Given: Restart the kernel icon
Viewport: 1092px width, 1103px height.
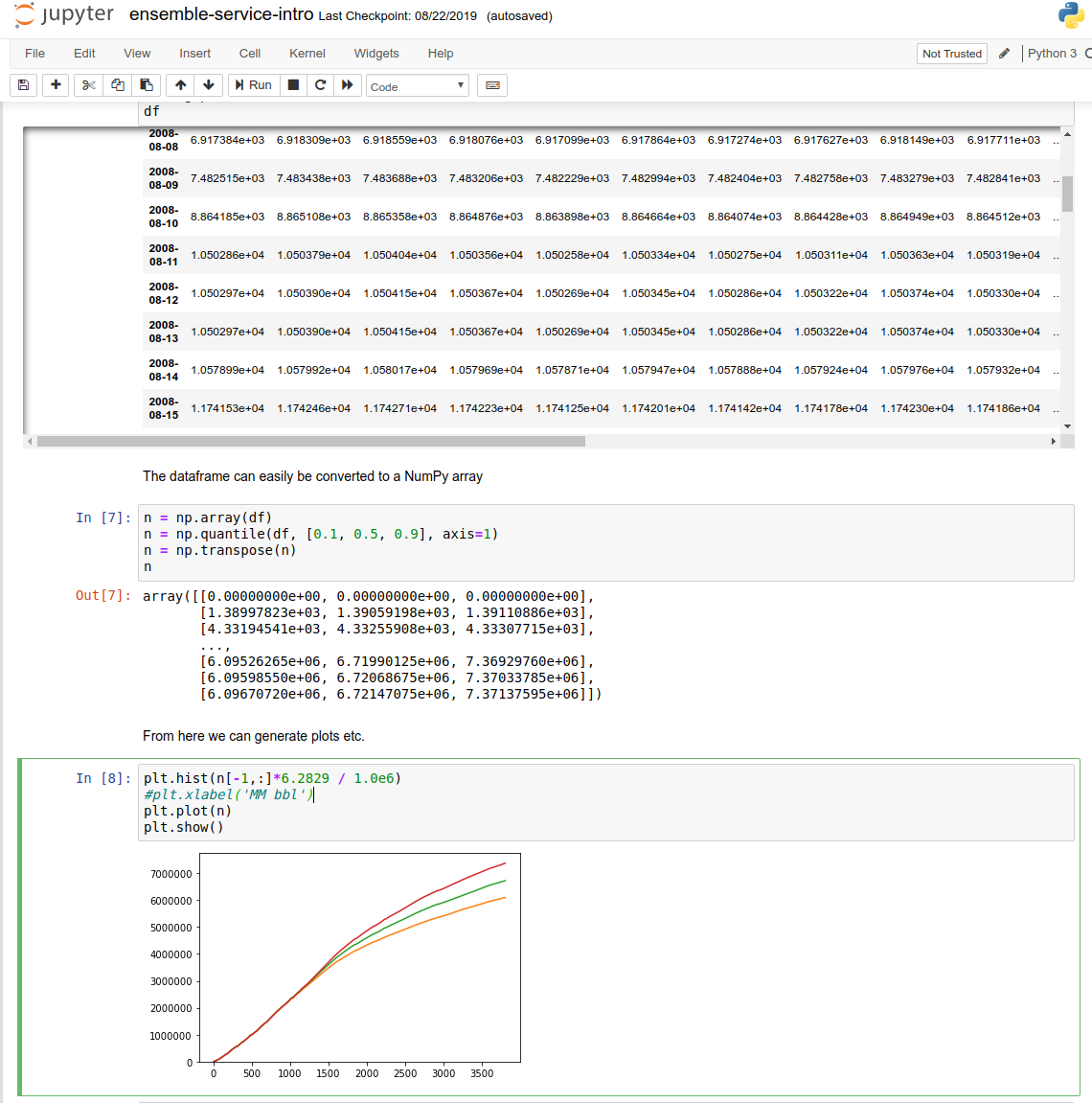Looking at the screenshot, I should 321,85.
